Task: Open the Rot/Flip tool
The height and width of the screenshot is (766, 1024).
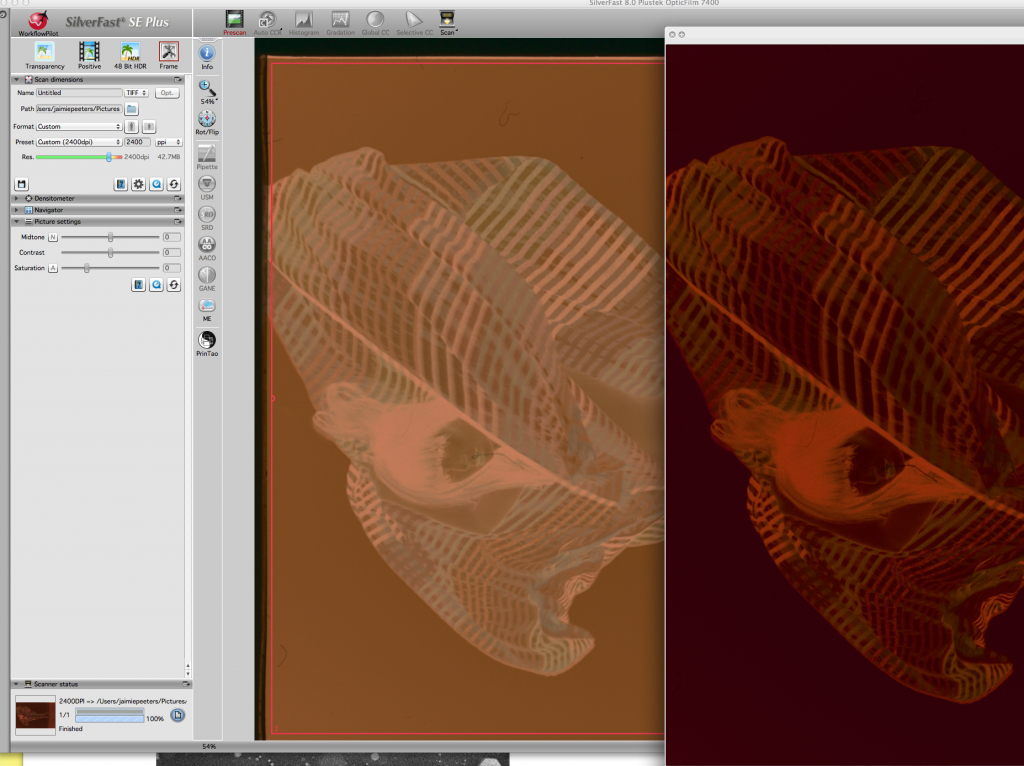Action: coord(207,123)
